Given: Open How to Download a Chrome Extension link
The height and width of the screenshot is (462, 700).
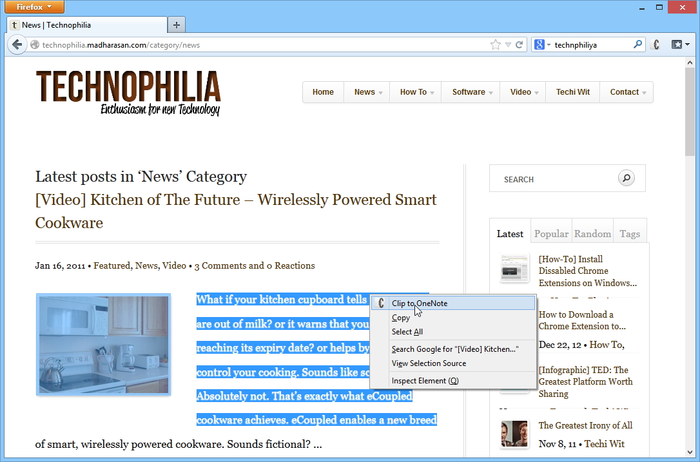Looking at the screenshot, I should coord(582,320).
